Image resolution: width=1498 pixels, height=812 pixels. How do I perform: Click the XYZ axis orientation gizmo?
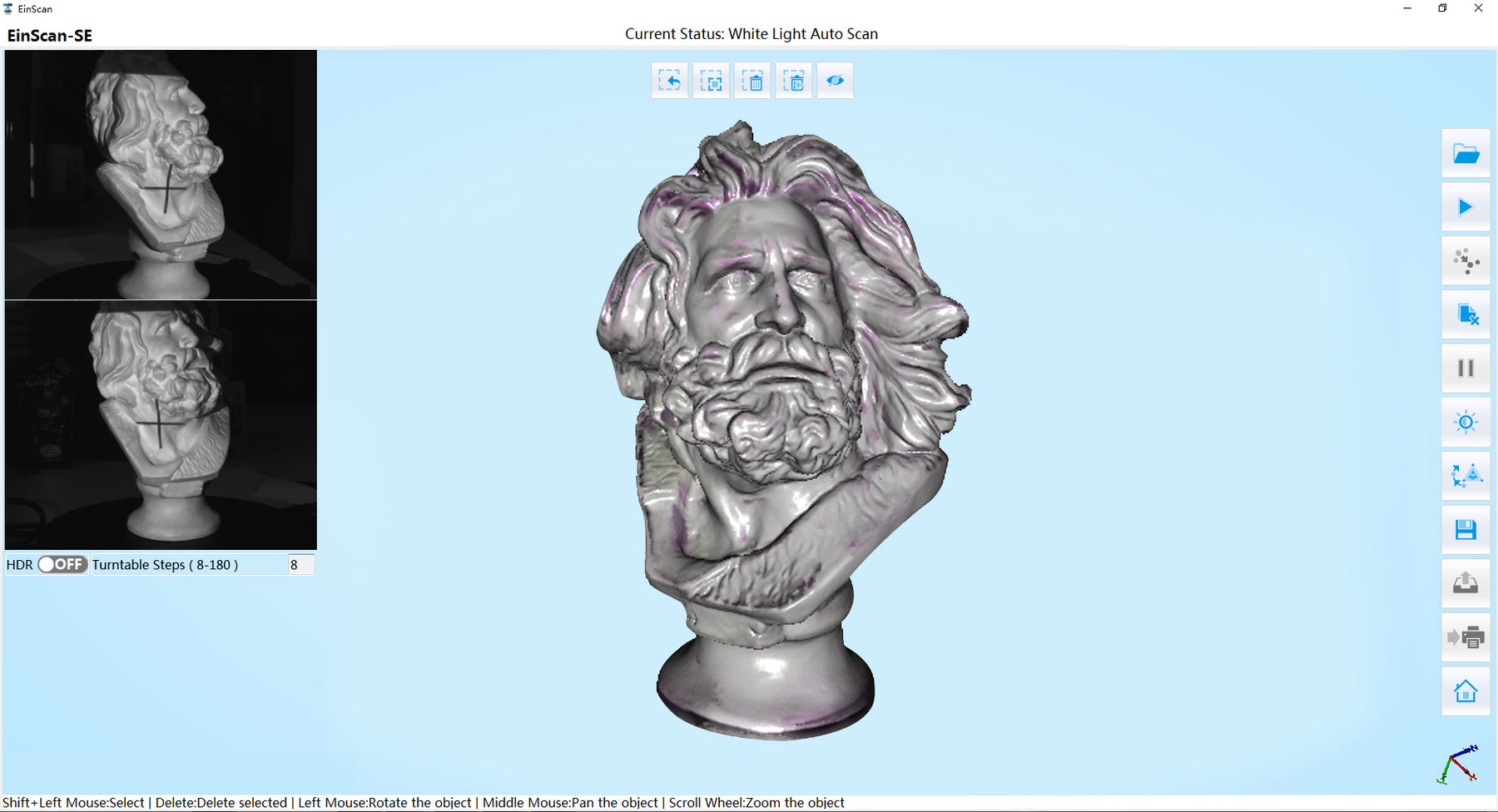1458,765
